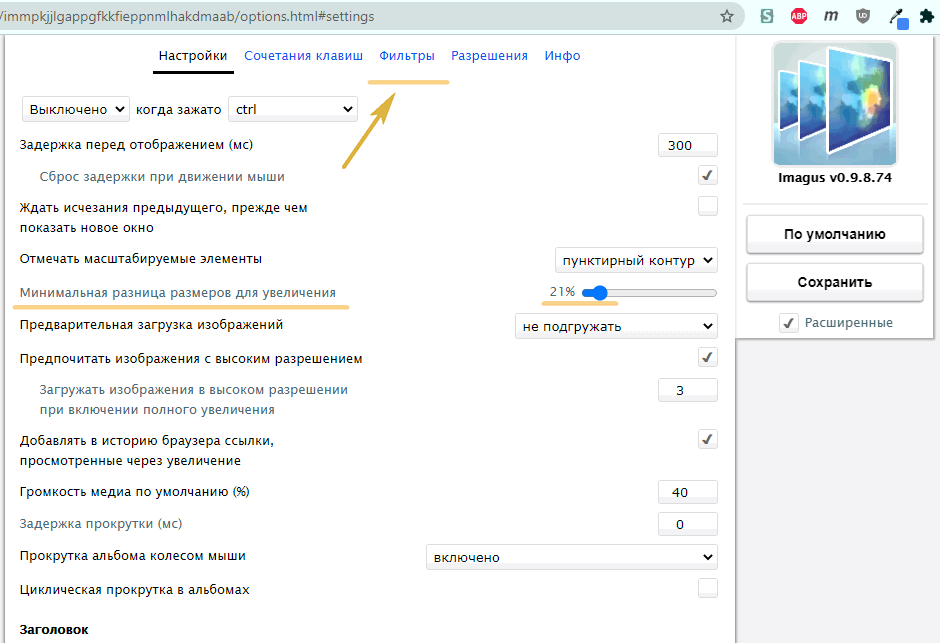Open the Extensions puzzle piece menu
Screen dimensions: 940x643
click(927, 16)
